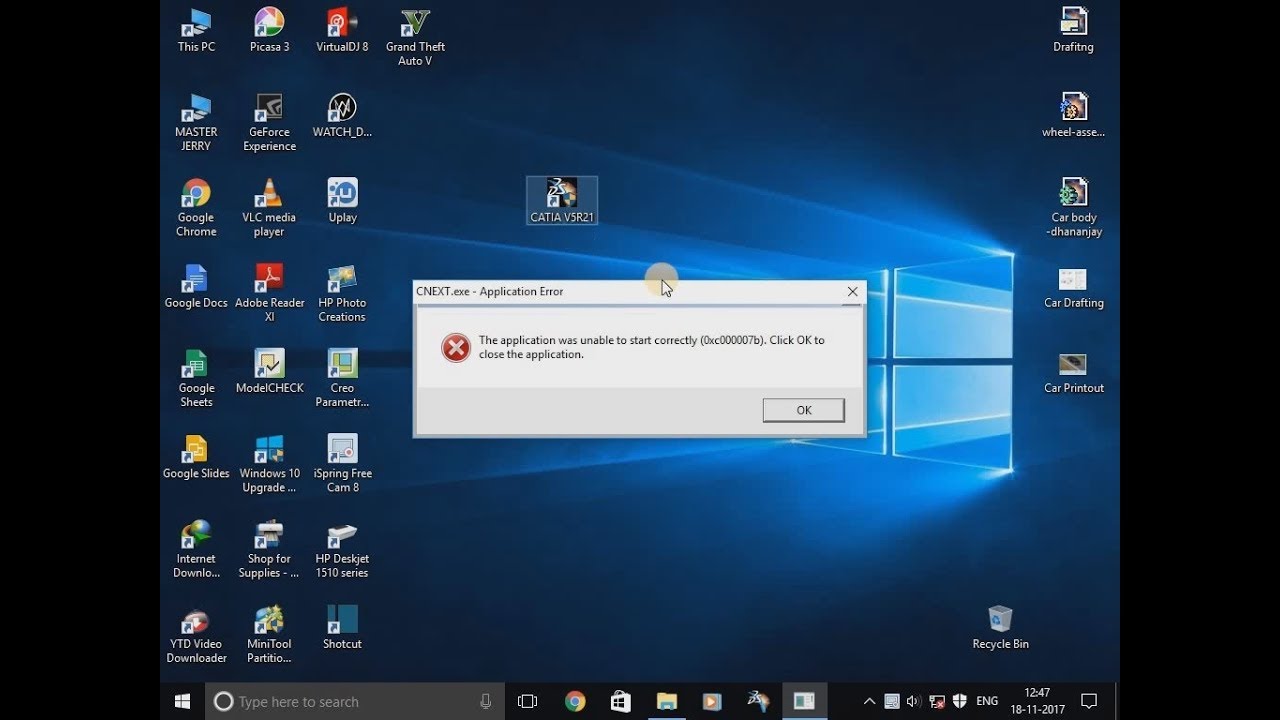Select the HP Deskjet 1510 series shortcut
Screen dimensions: 1280x720
[342, 550]
